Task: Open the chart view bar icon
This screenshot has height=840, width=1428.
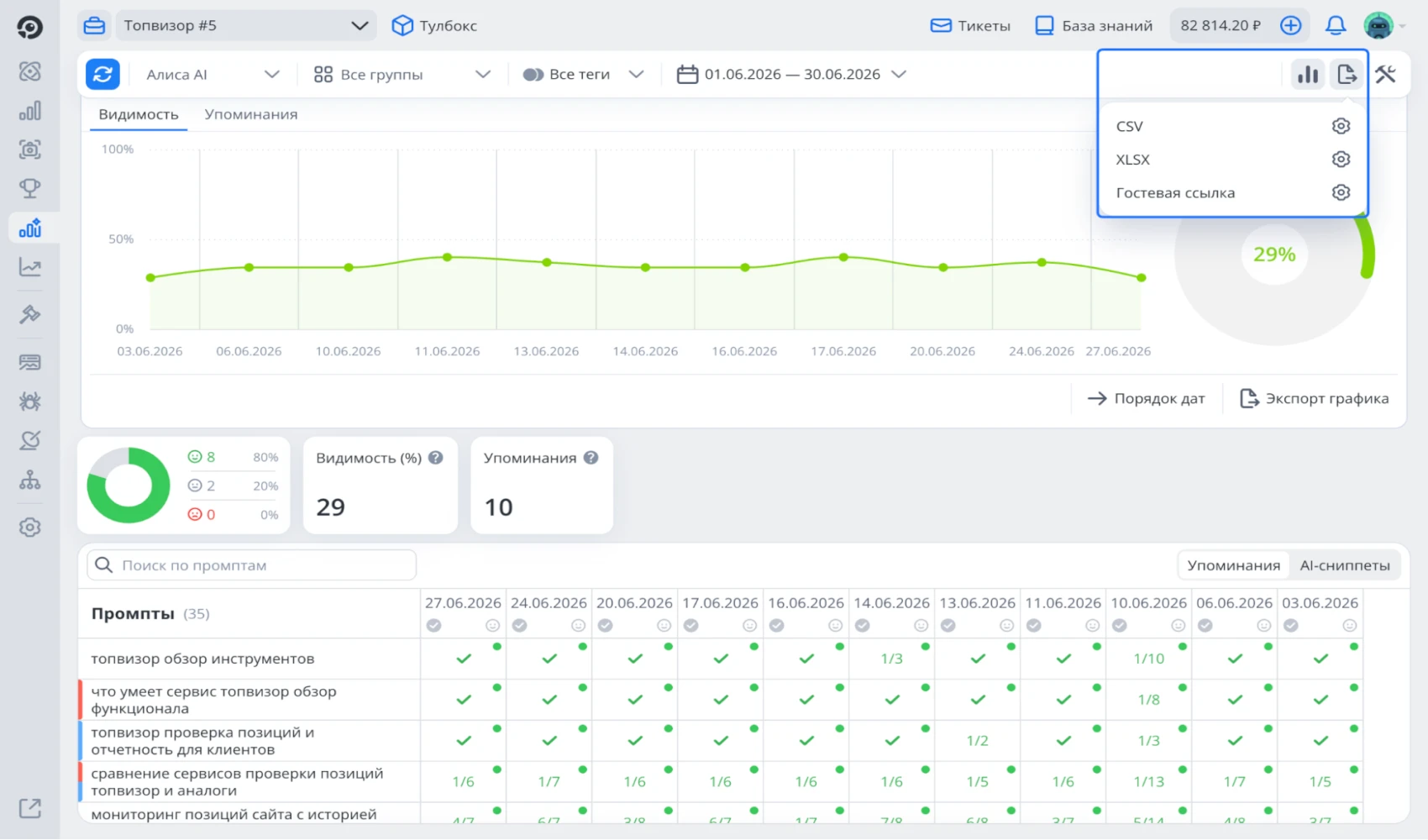Action: 1308,74
